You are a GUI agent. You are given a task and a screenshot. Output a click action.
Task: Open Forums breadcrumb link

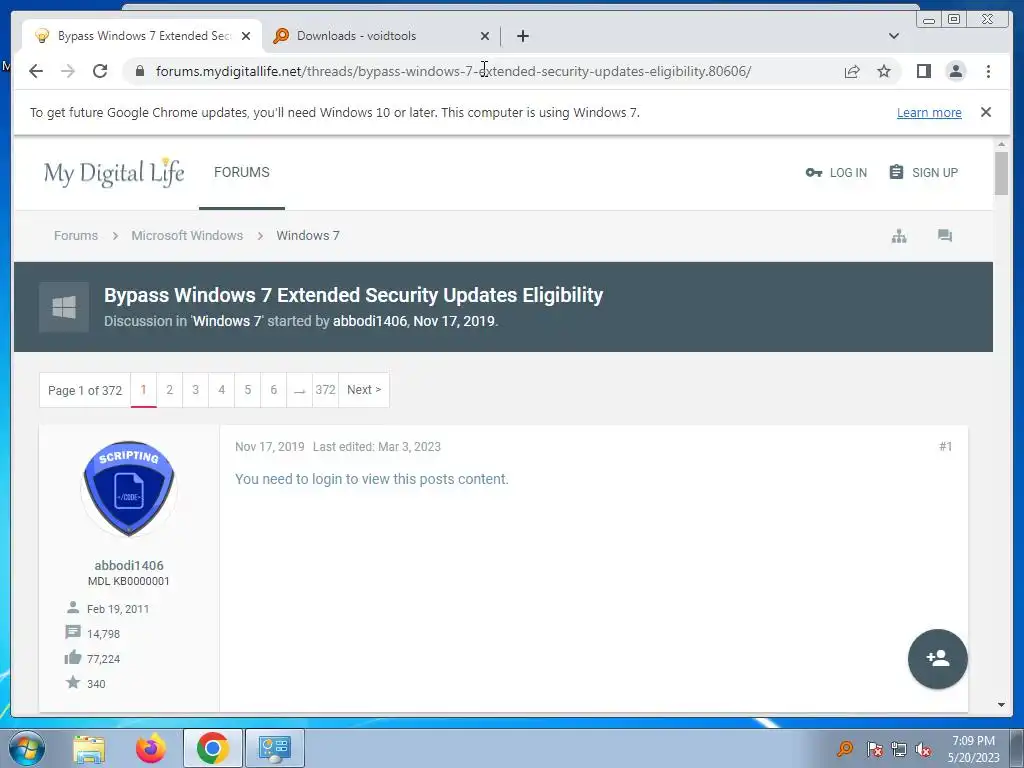[x=76, y=236]
